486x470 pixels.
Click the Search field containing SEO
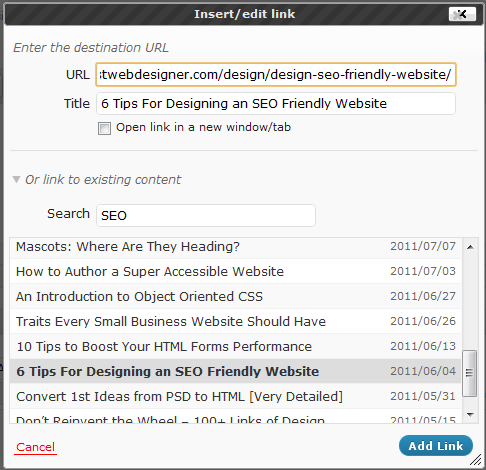(206, 215)
